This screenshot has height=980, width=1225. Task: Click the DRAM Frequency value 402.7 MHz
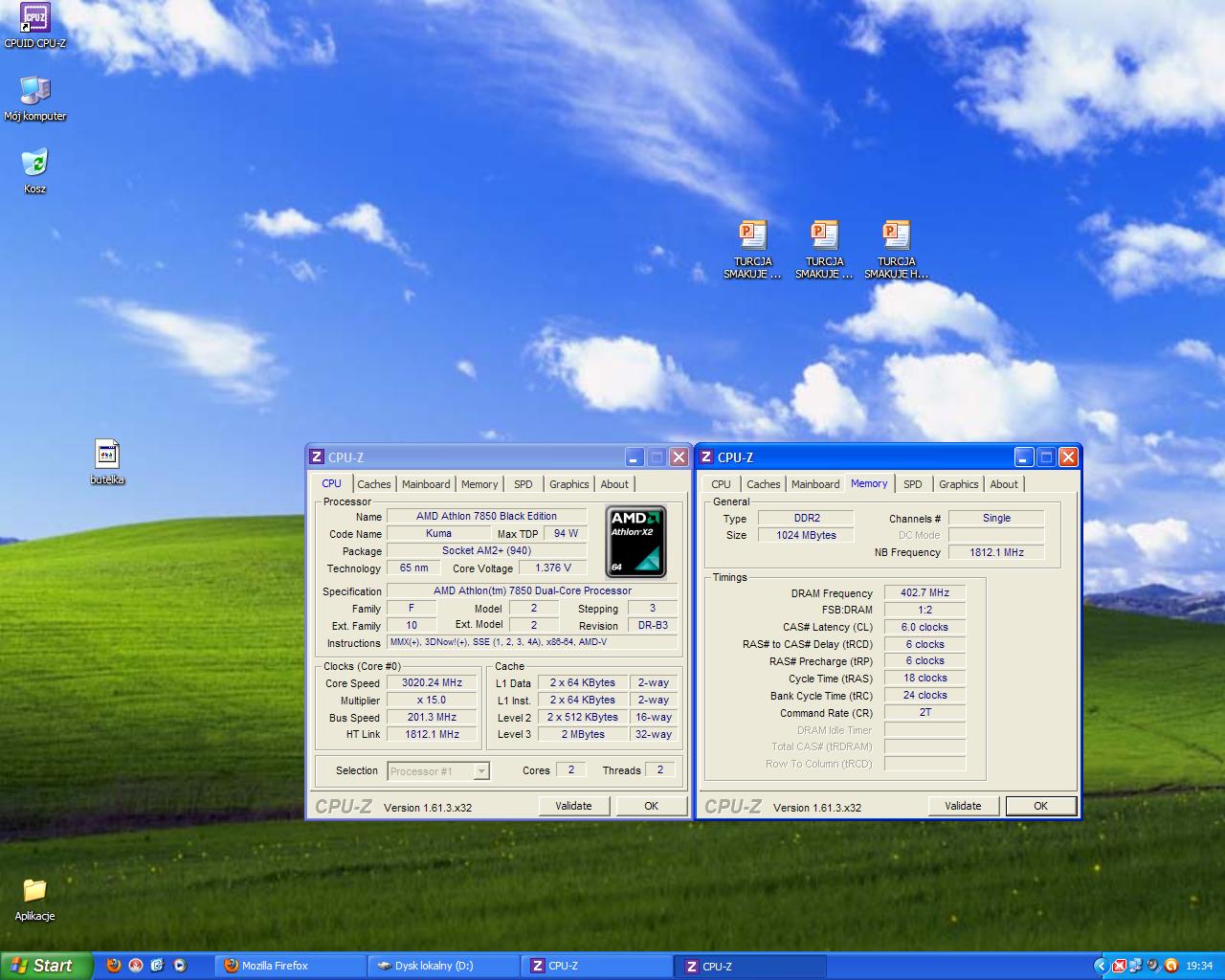(924, 592)
